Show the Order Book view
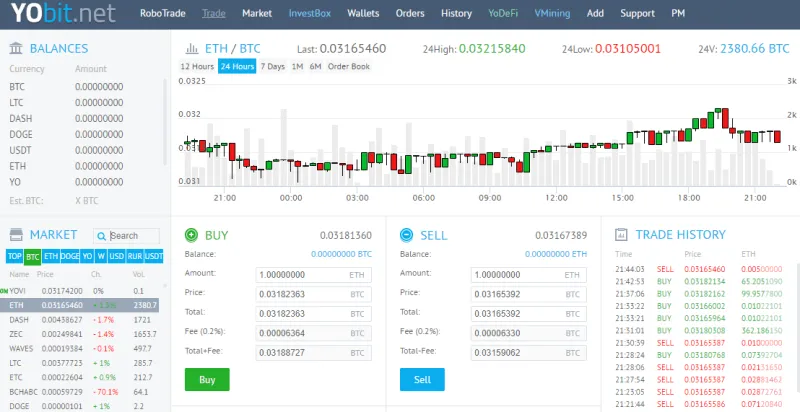The height and width of the screenshot is (412, 800). click(349, 66)
